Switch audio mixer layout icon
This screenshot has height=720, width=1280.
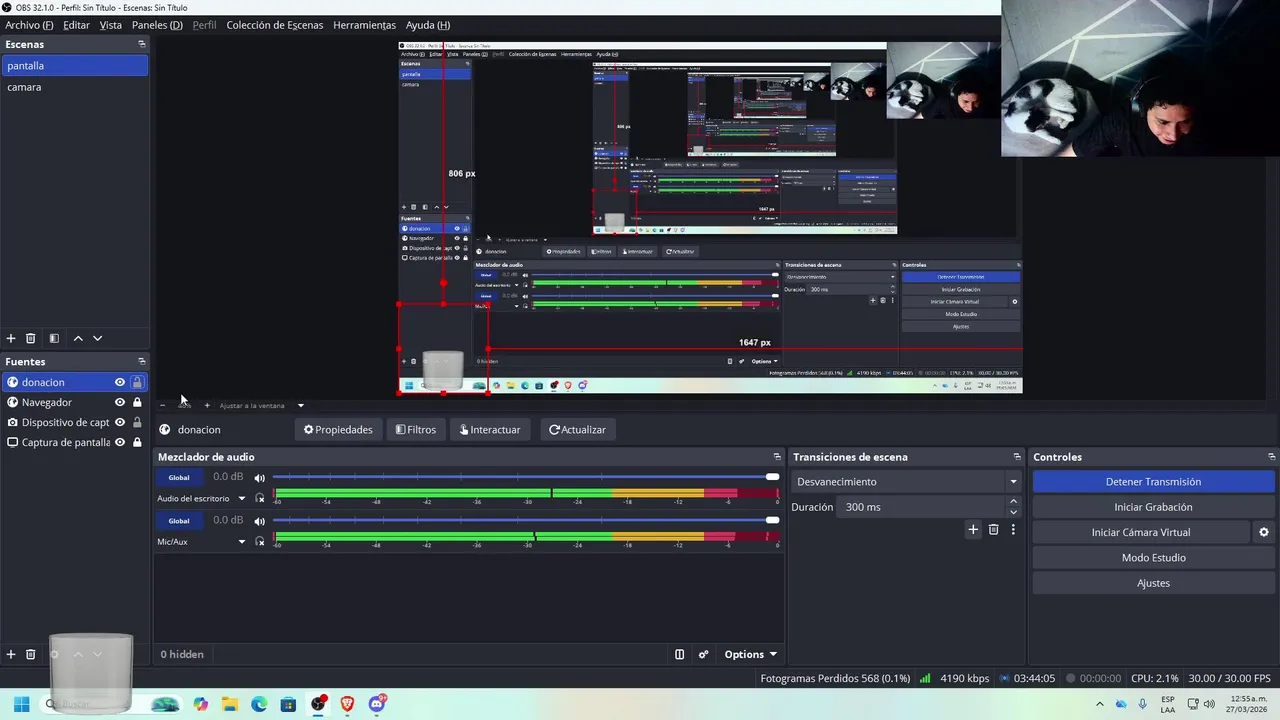[679, 654]
